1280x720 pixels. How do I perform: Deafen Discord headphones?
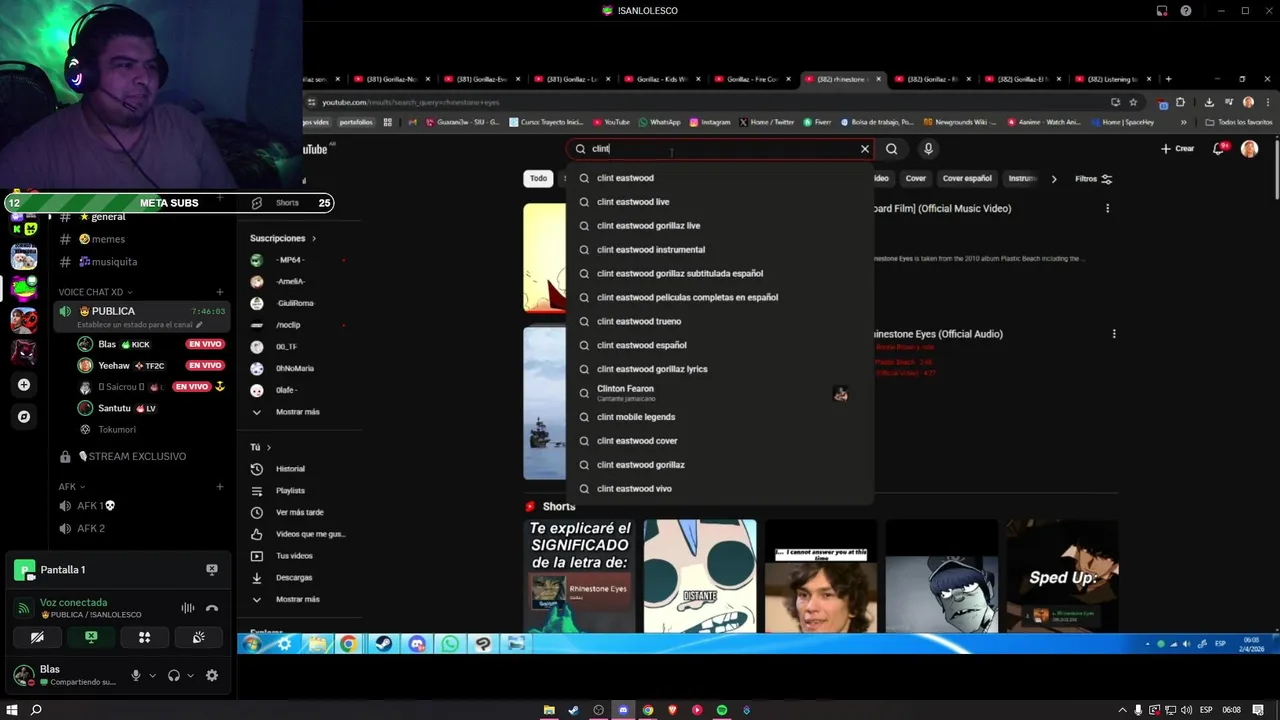pos(174,676)
